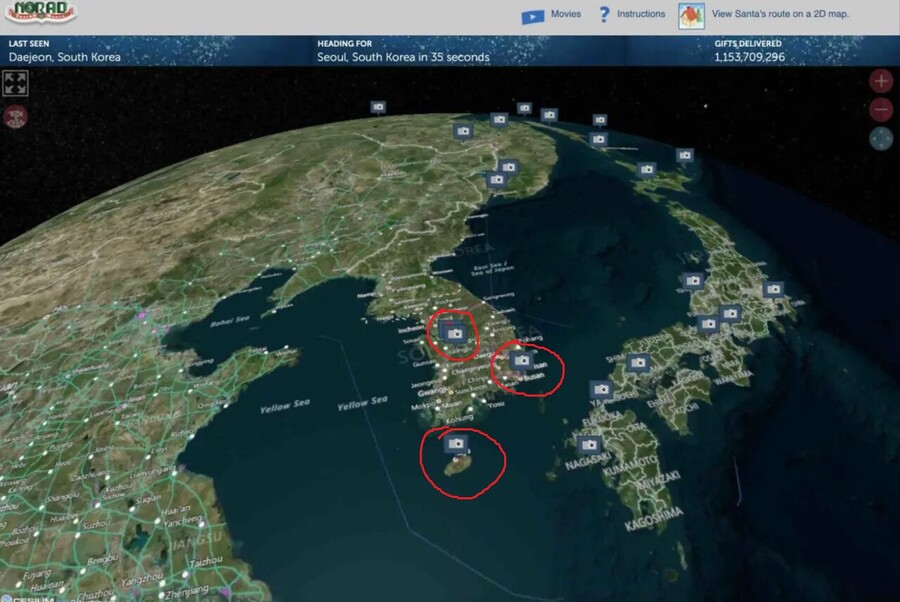Image resolution: width=900 pixels, height=602 pixels.
Task: Open the camera marker at Daejeon
Action: [x=456, y=333]
